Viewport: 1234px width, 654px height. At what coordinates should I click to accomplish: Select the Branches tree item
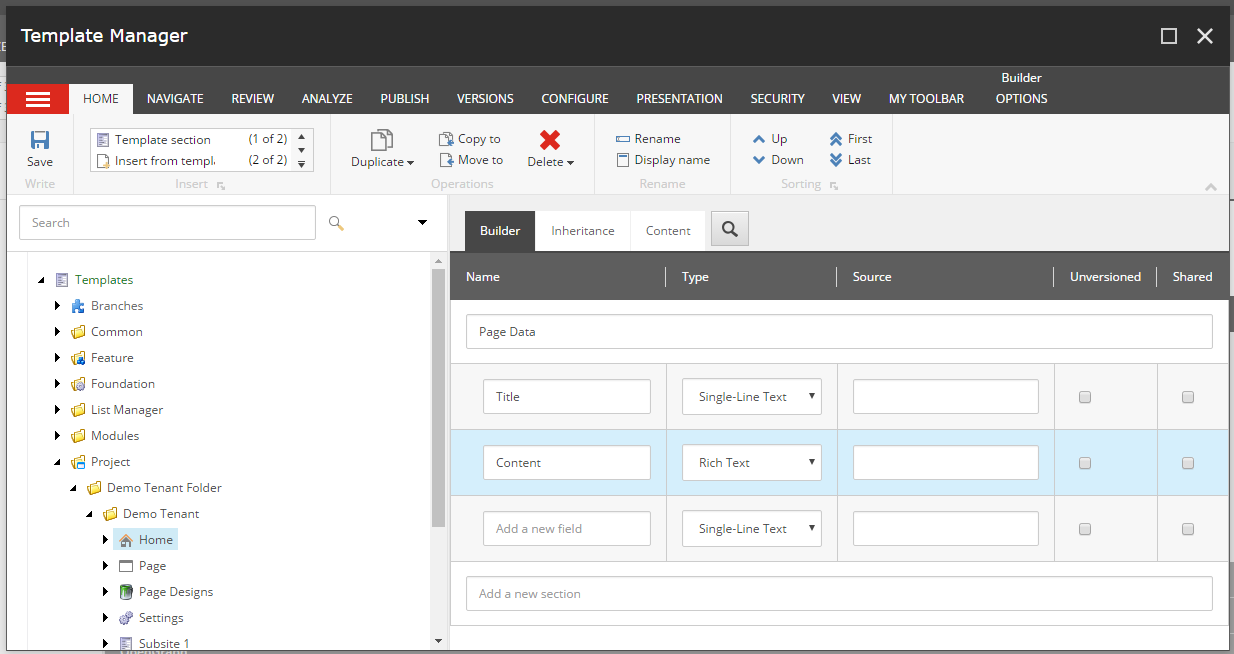[x=116, y=306]
